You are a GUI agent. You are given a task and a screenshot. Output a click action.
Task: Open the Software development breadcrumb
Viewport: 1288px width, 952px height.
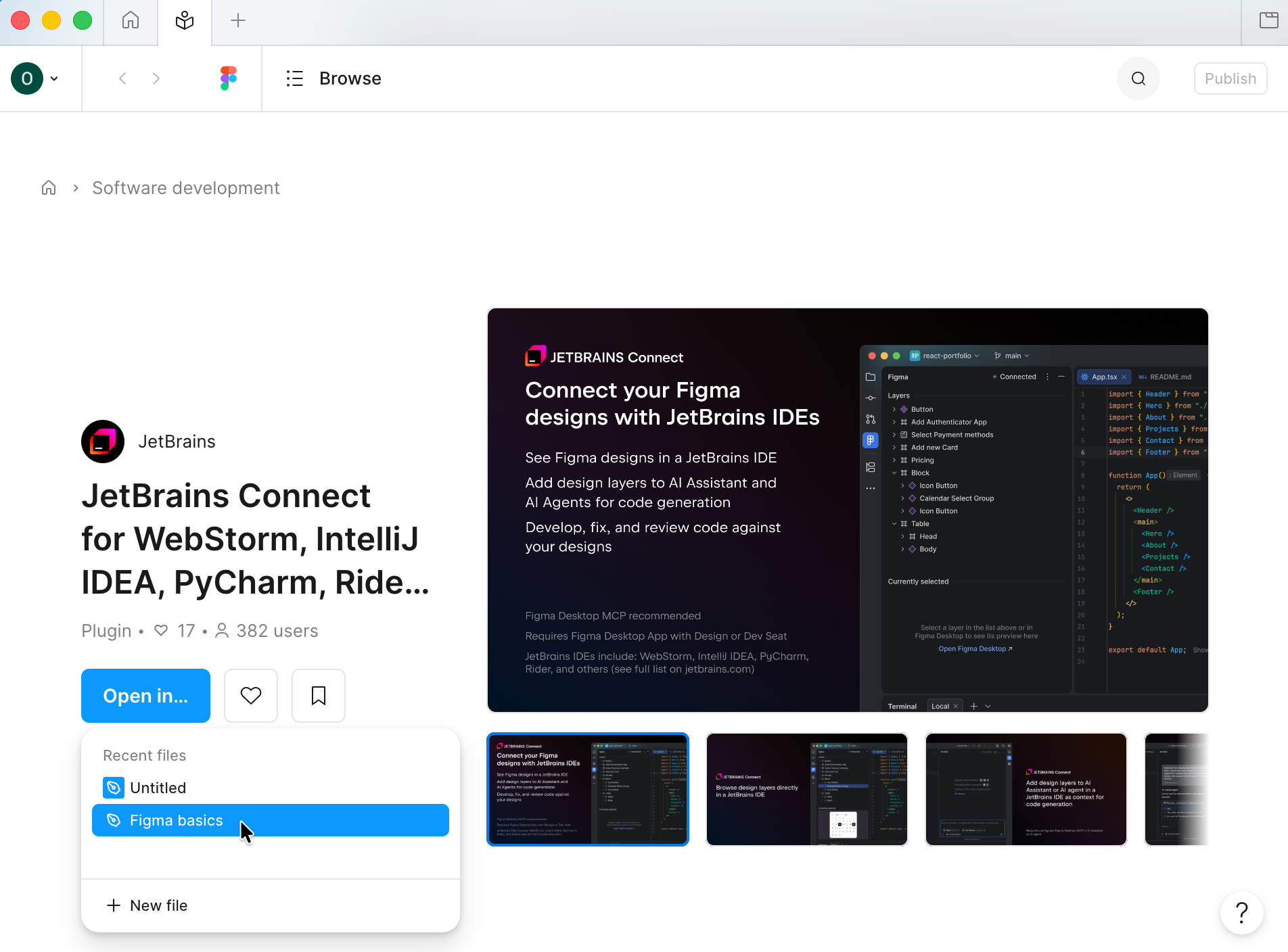tap(186, 188)
